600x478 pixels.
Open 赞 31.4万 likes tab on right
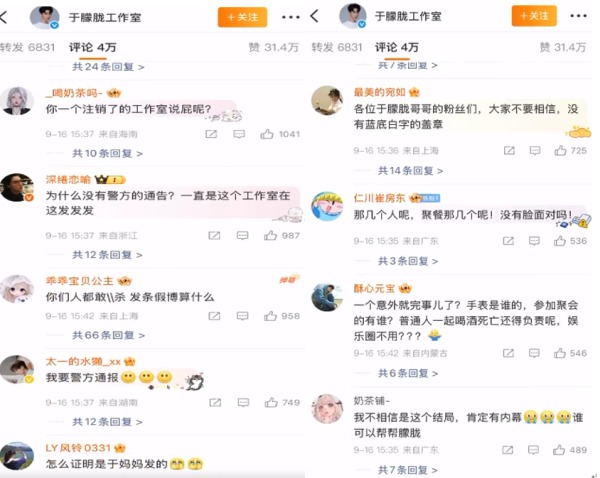tap(562, 47)
